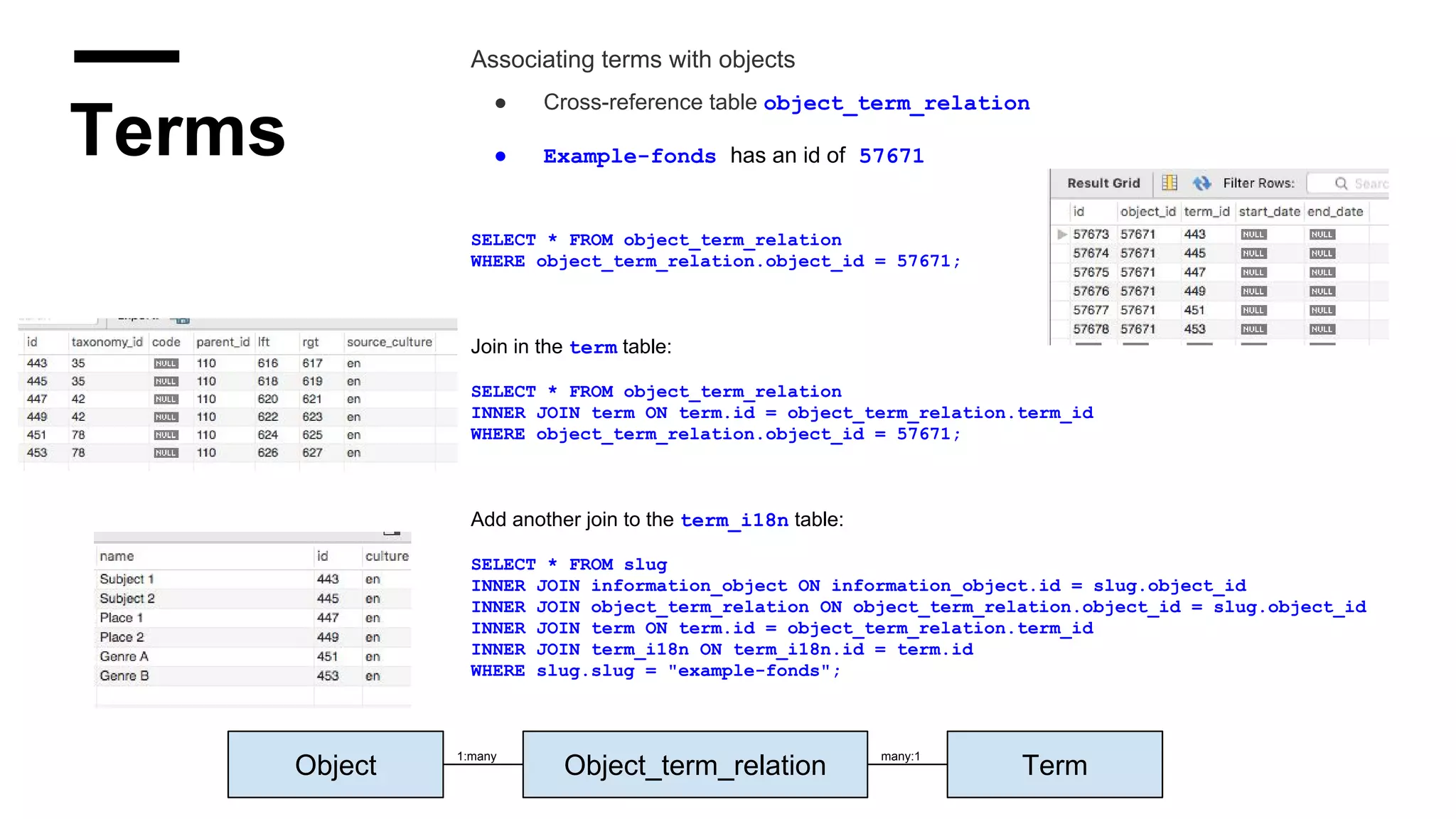Select rgt value 627 in term table

[312, 453]
